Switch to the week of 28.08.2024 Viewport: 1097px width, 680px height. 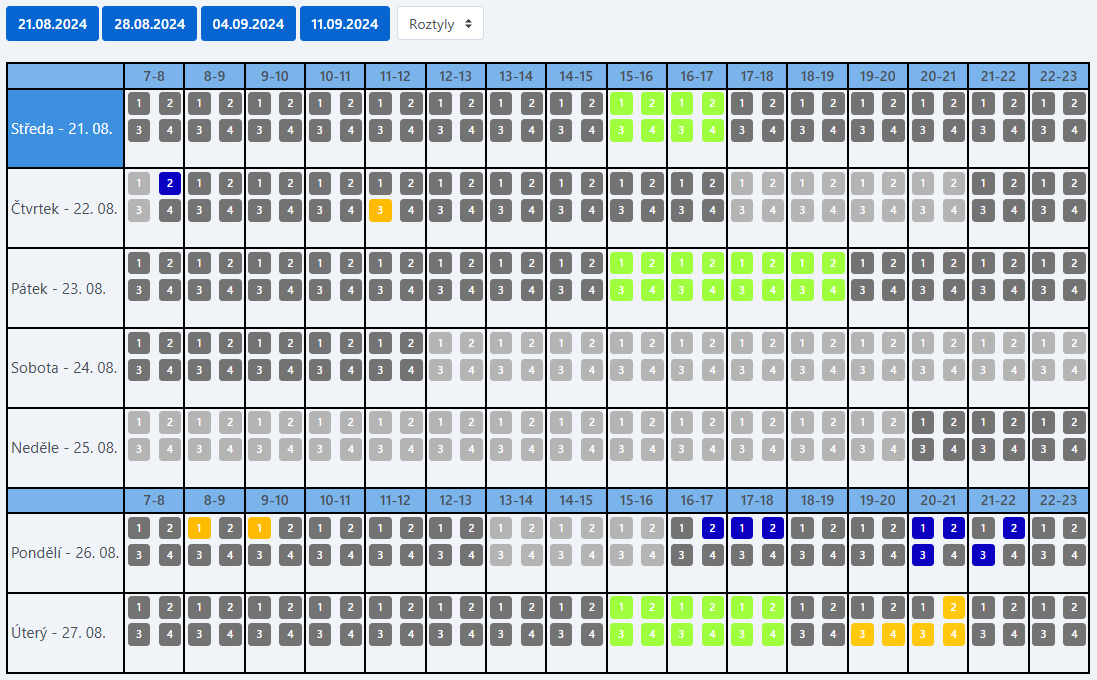tap(148, 24)
